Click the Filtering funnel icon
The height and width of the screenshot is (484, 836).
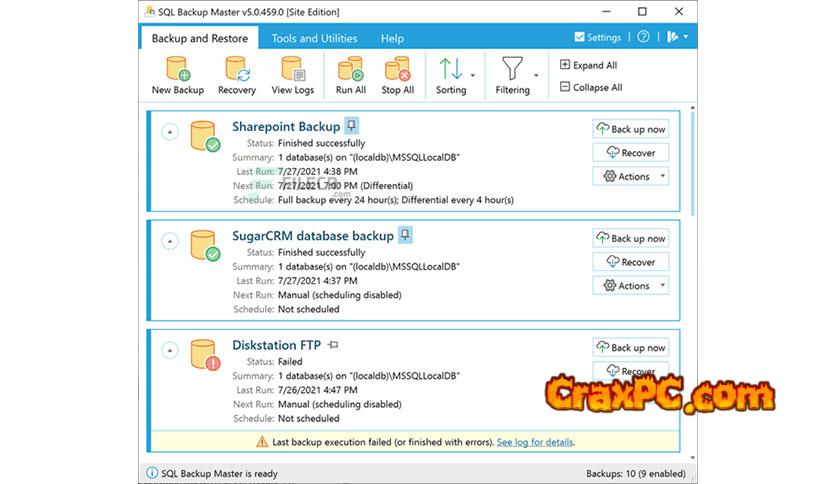(512, 69)
